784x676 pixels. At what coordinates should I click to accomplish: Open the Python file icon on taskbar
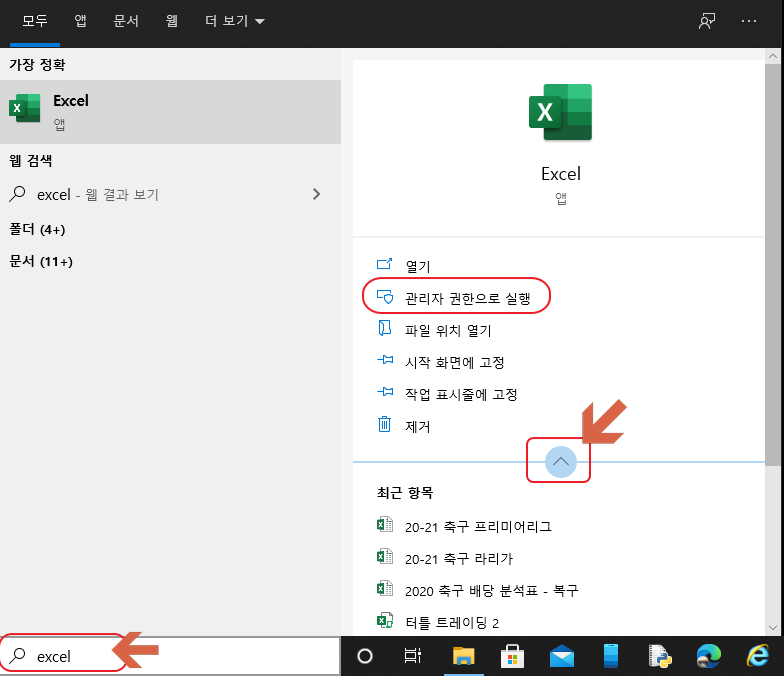660,656
